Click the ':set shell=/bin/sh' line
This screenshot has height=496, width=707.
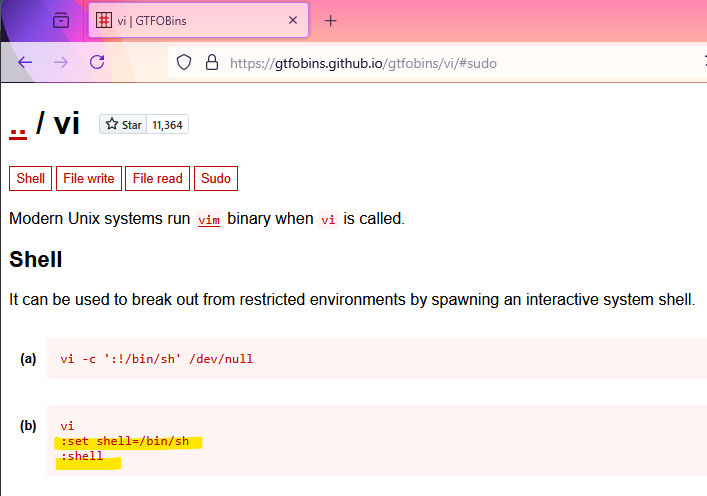tap(125, 441)
